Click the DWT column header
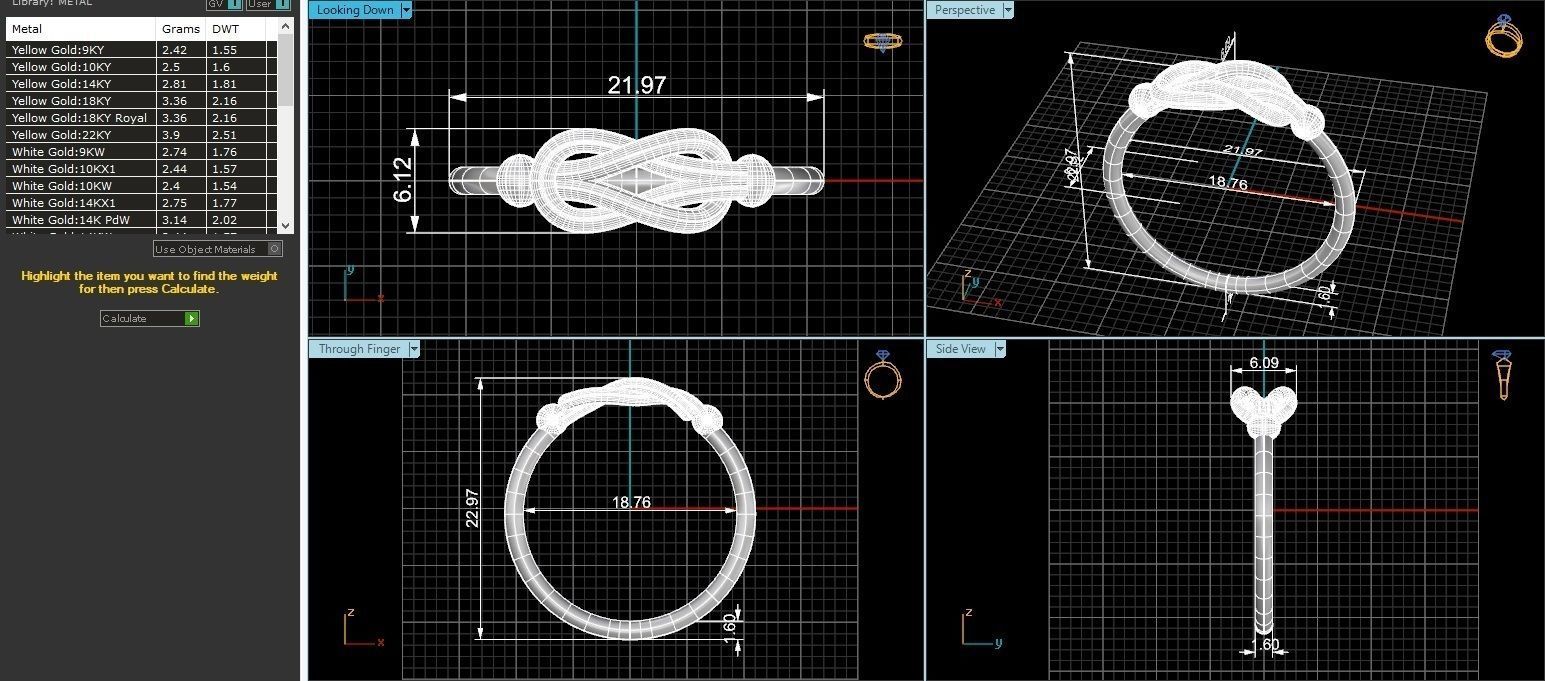 237,29
